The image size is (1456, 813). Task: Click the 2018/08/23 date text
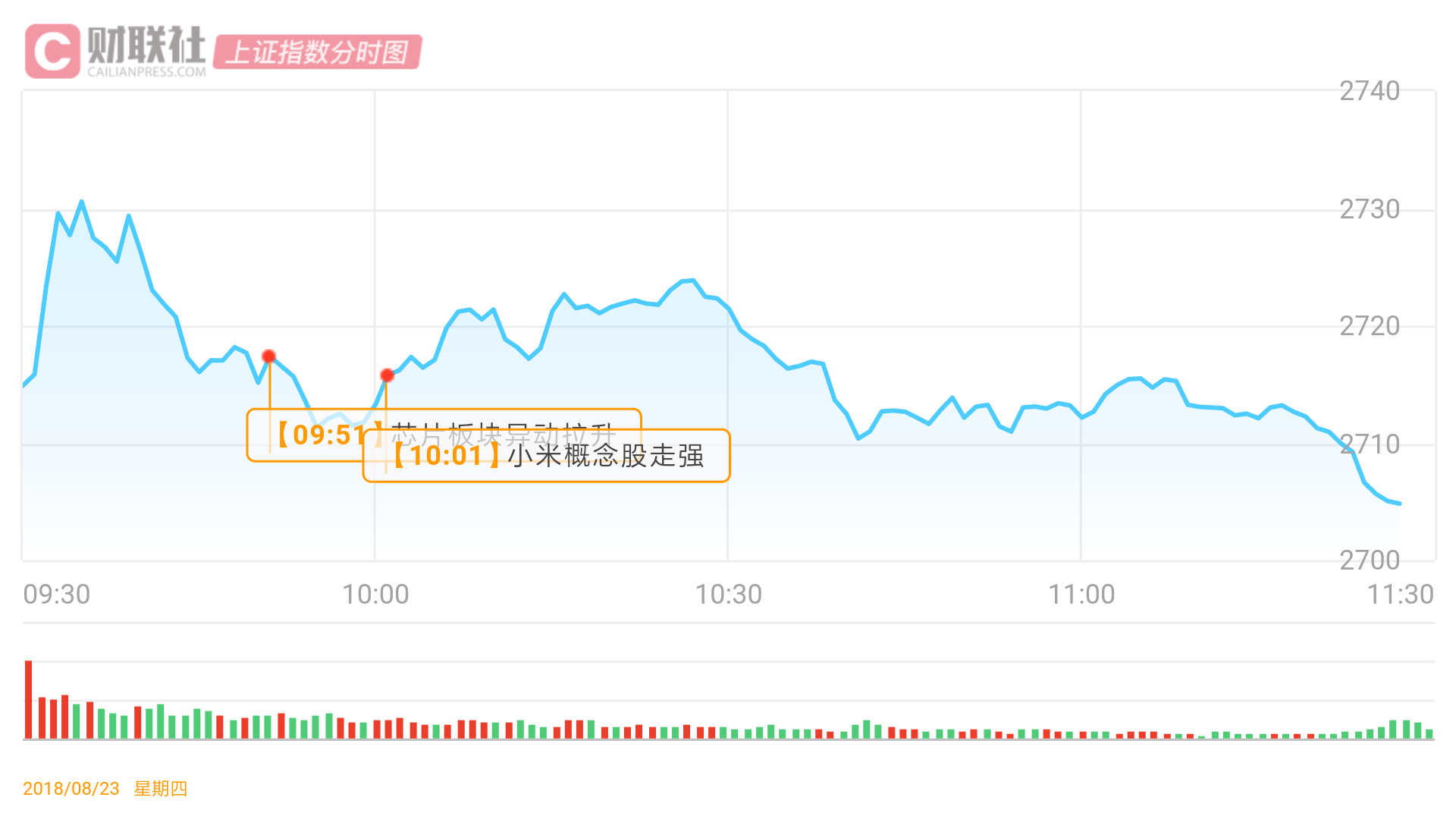(x=71, y=789)
